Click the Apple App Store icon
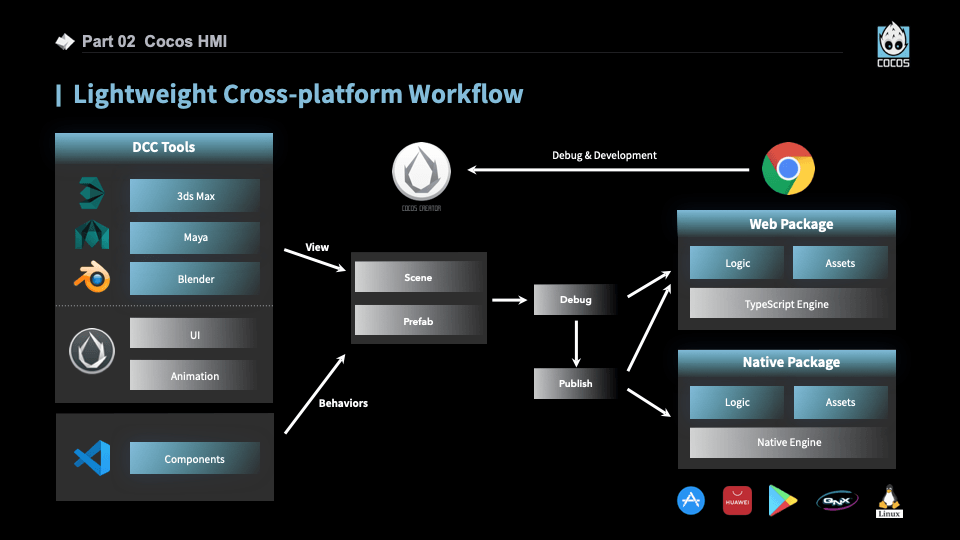 (691, 501)
